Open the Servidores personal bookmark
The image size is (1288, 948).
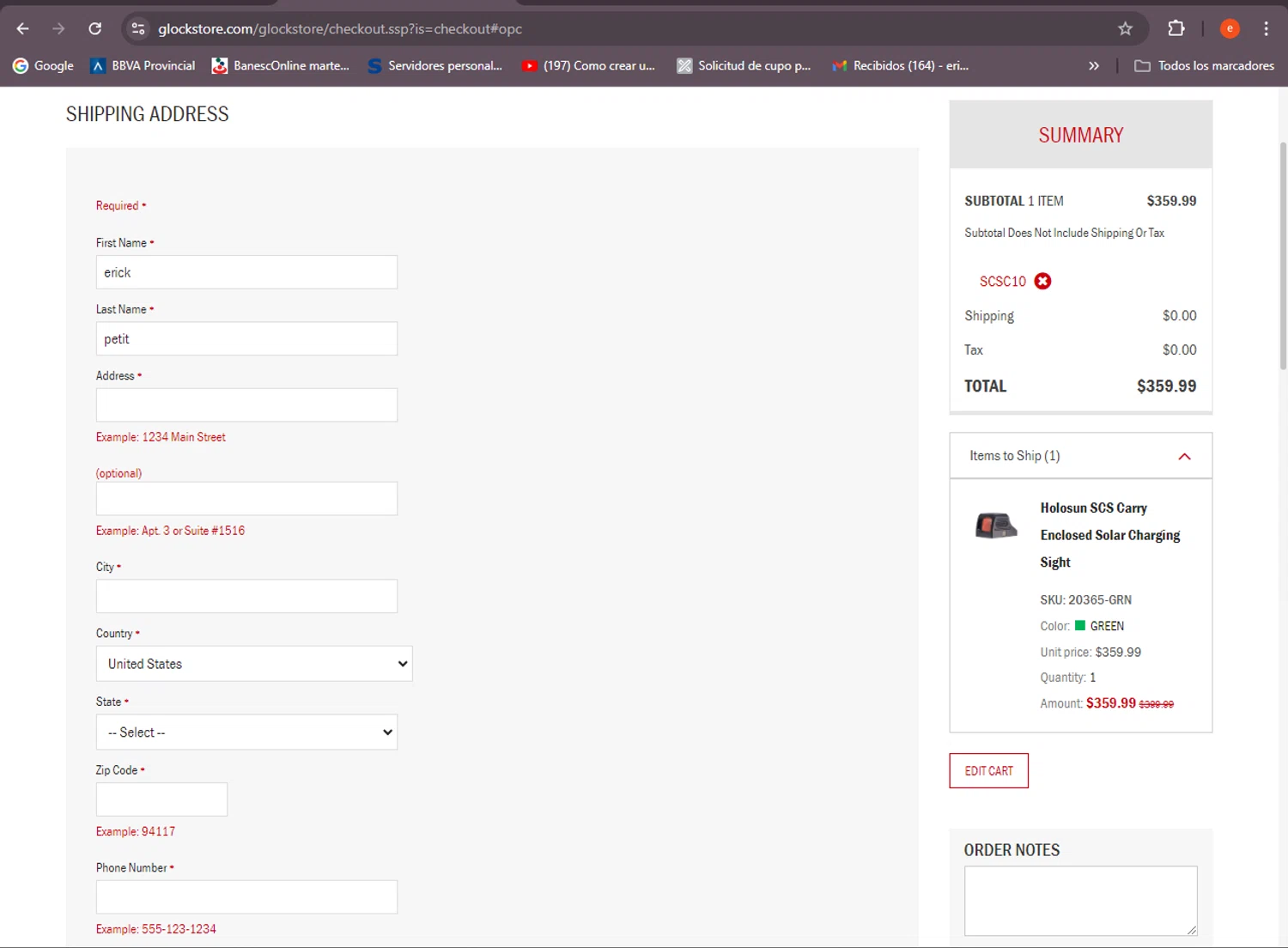click(434, 65)
